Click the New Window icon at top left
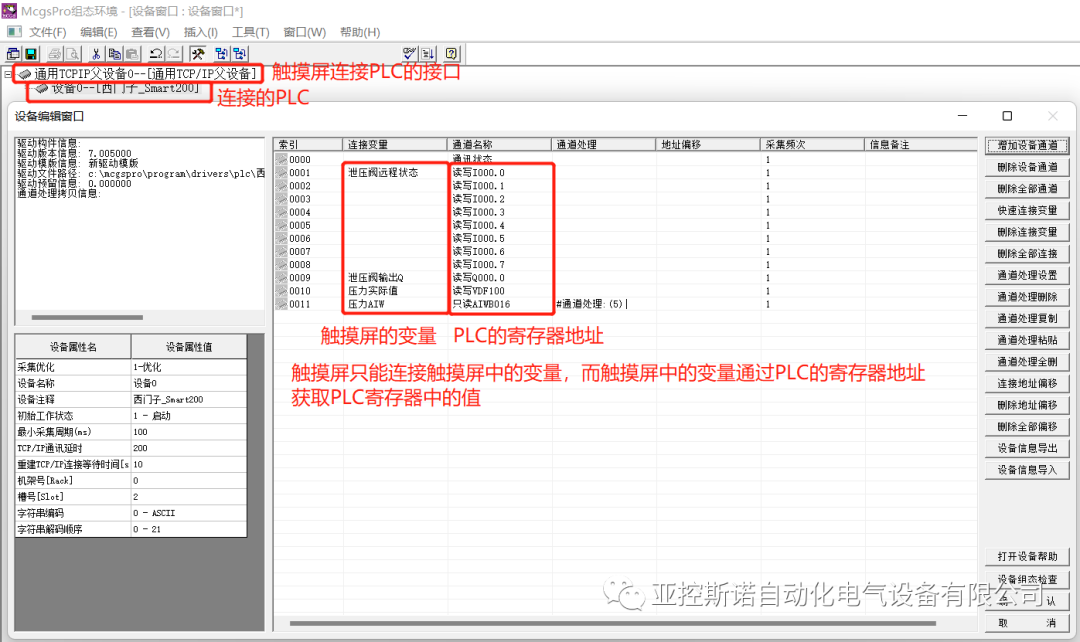Viewport: 1080px width, 642px height. (x=14, y=54)
